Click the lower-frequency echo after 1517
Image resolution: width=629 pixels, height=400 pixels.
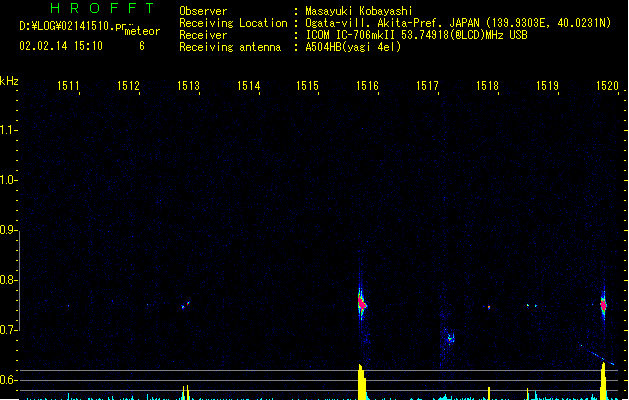click(x=450, y=338)
